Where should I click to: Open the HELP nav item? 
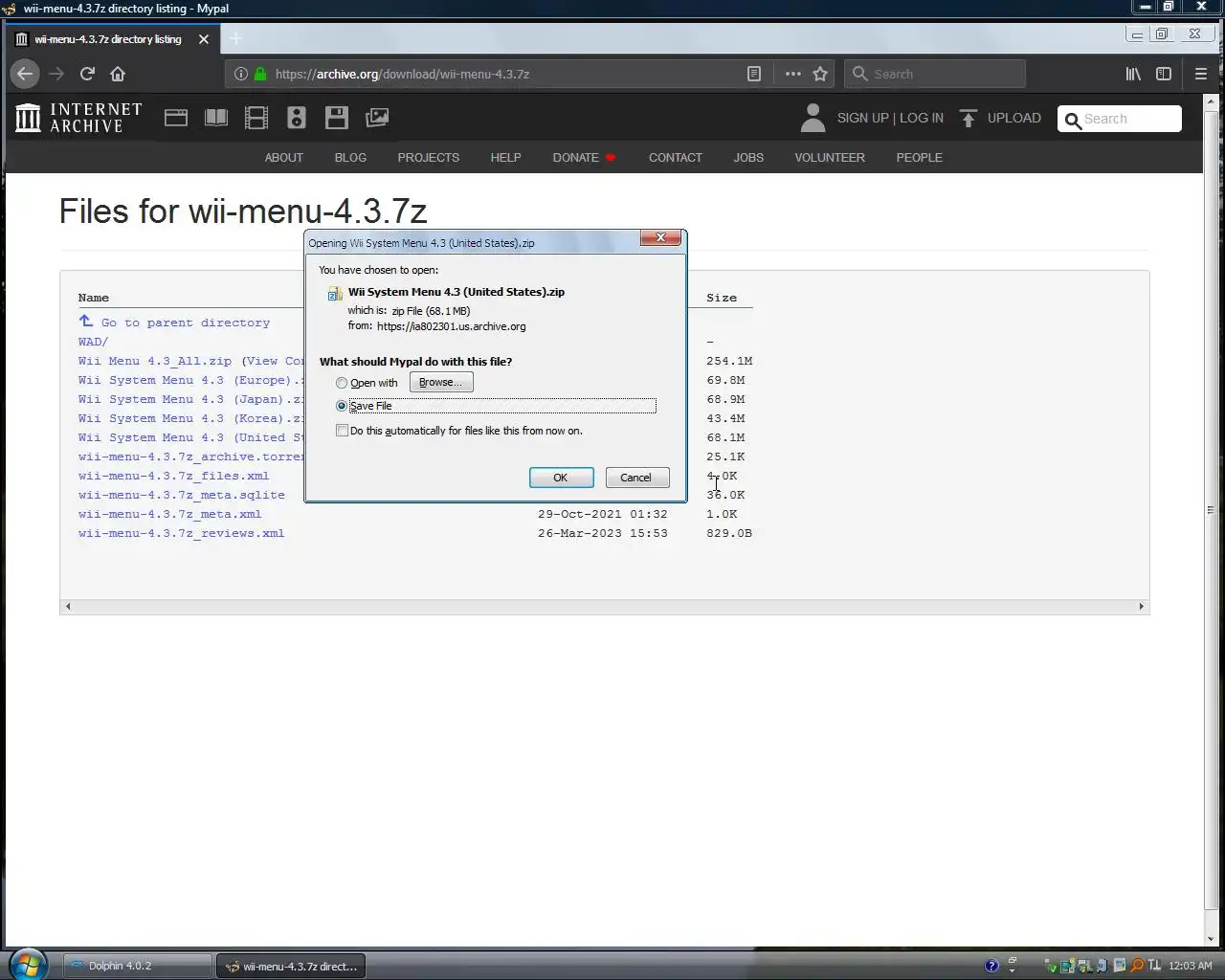[x=506, y=158]
